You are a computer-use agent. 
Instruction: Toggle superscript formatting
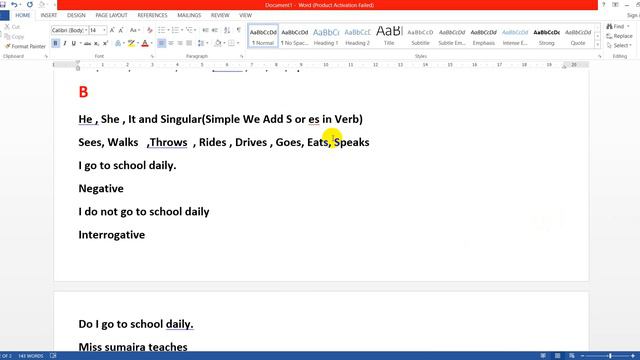[x=105, y=43]
